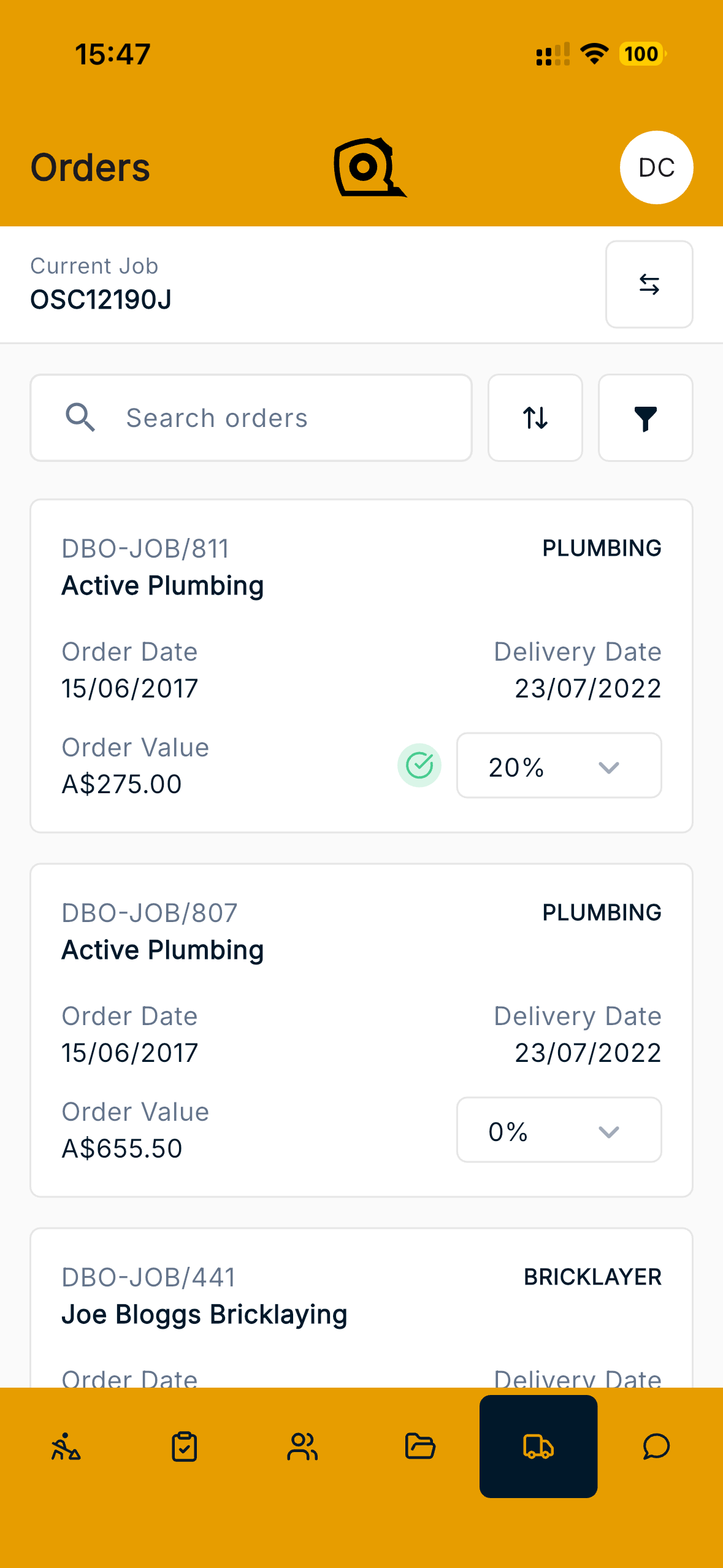Toggle green check mark on DBO-JOB/811

pyautogui.click(x=419, y=765)
